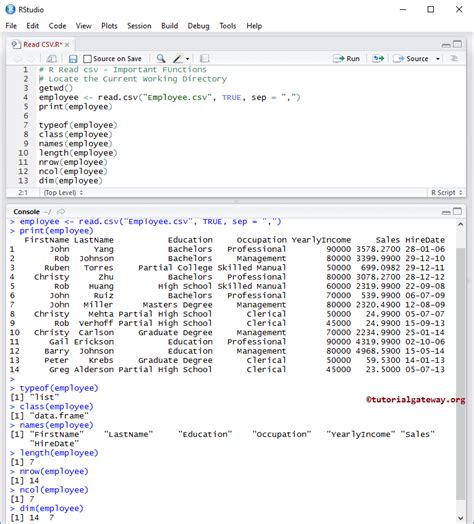Click the Run button

pyautogui.click(x=346, y=58)
